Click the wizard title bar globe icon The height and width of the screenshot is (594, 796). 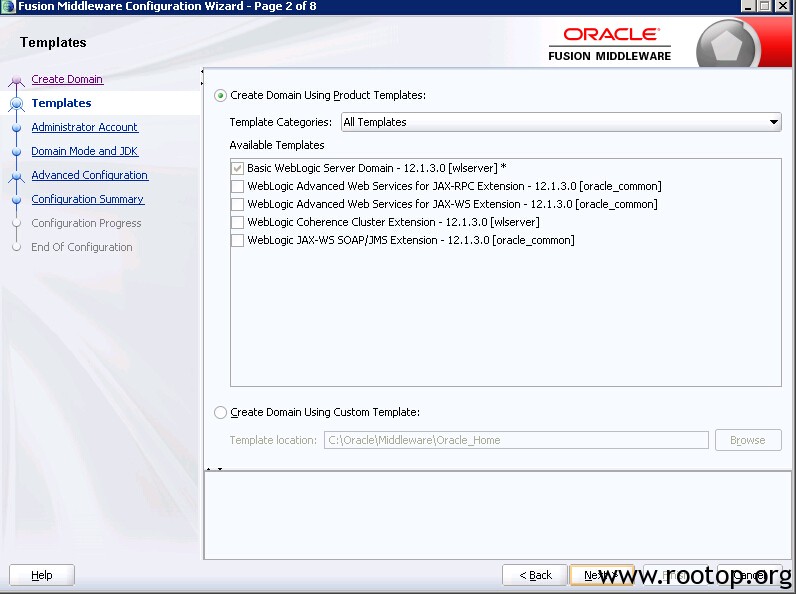[8, 7]
